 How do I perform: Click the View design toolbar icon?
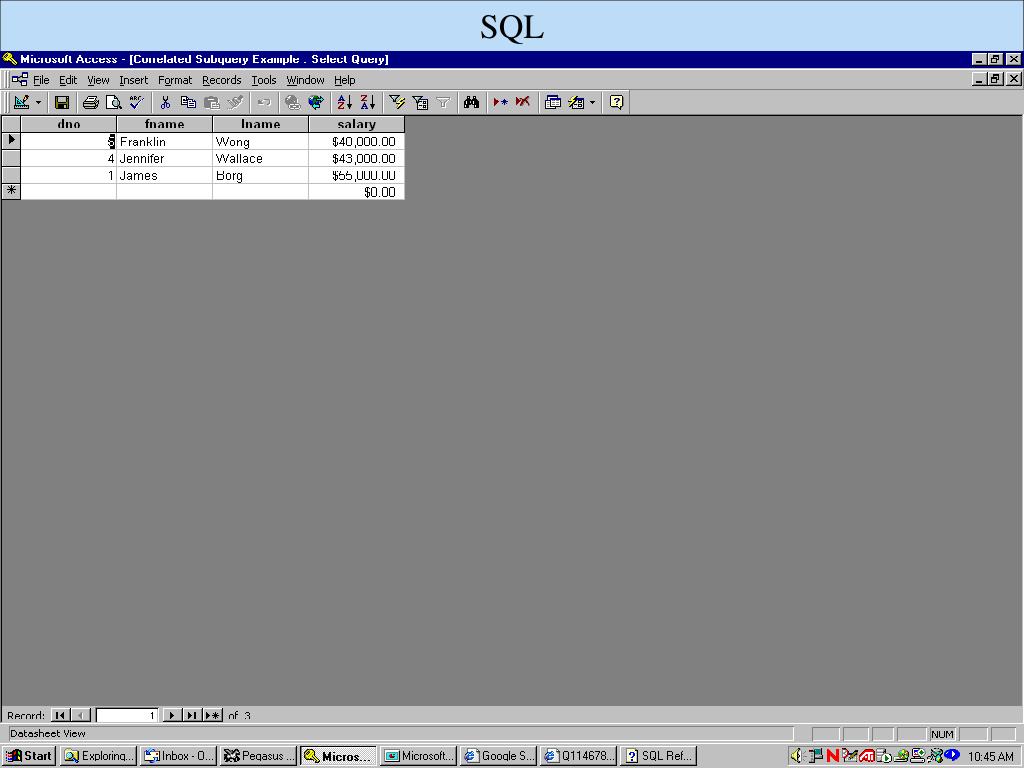coord(22,103)
